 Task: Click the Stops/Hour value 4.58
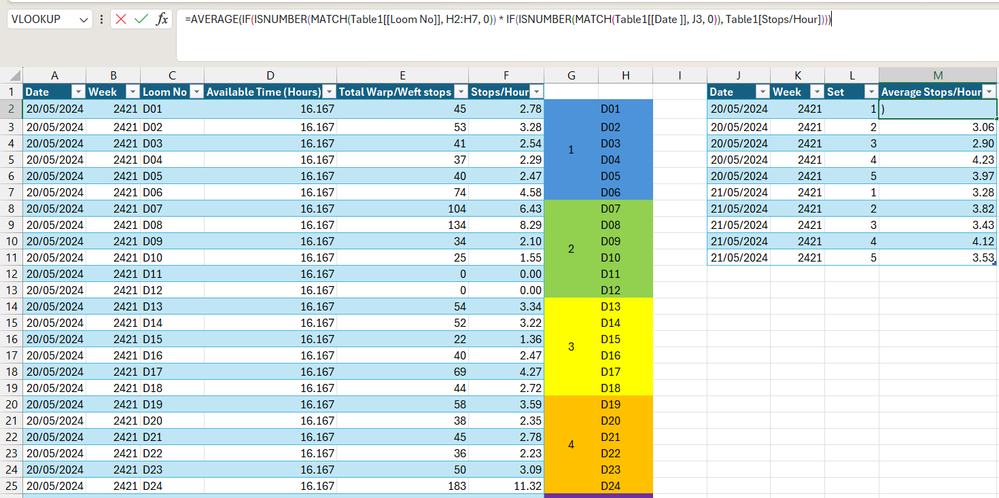[x=507, y=192]
